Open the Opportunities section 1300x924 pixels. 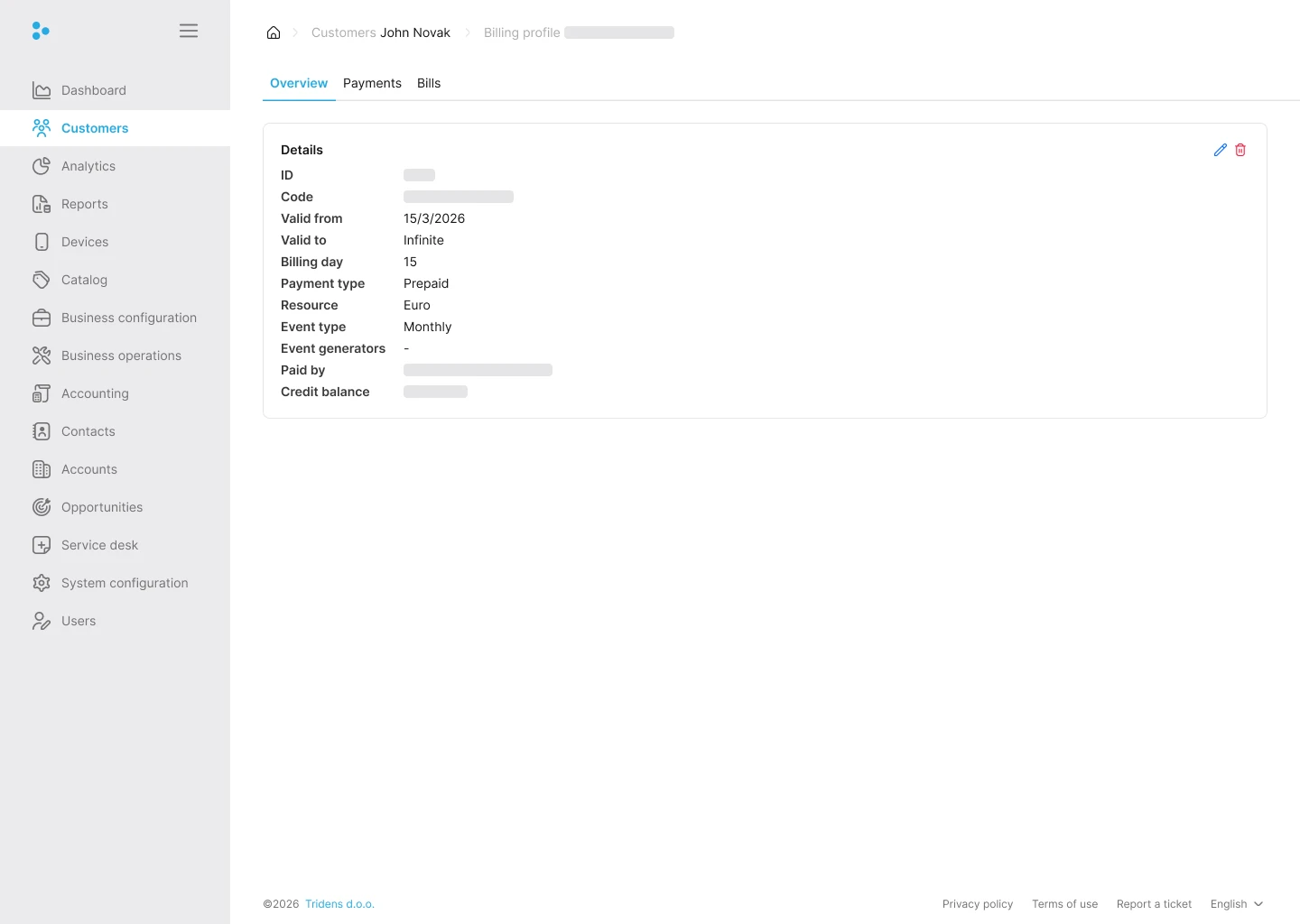tap(101, 507)
